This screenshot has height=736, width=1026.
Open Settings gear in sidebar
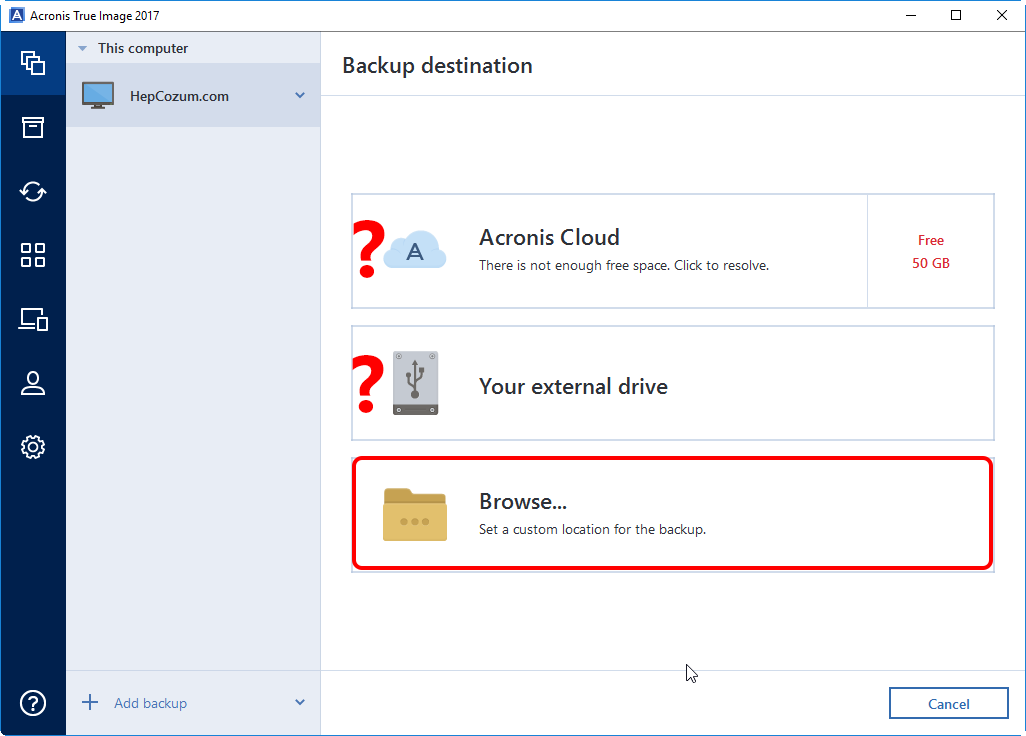33,447
